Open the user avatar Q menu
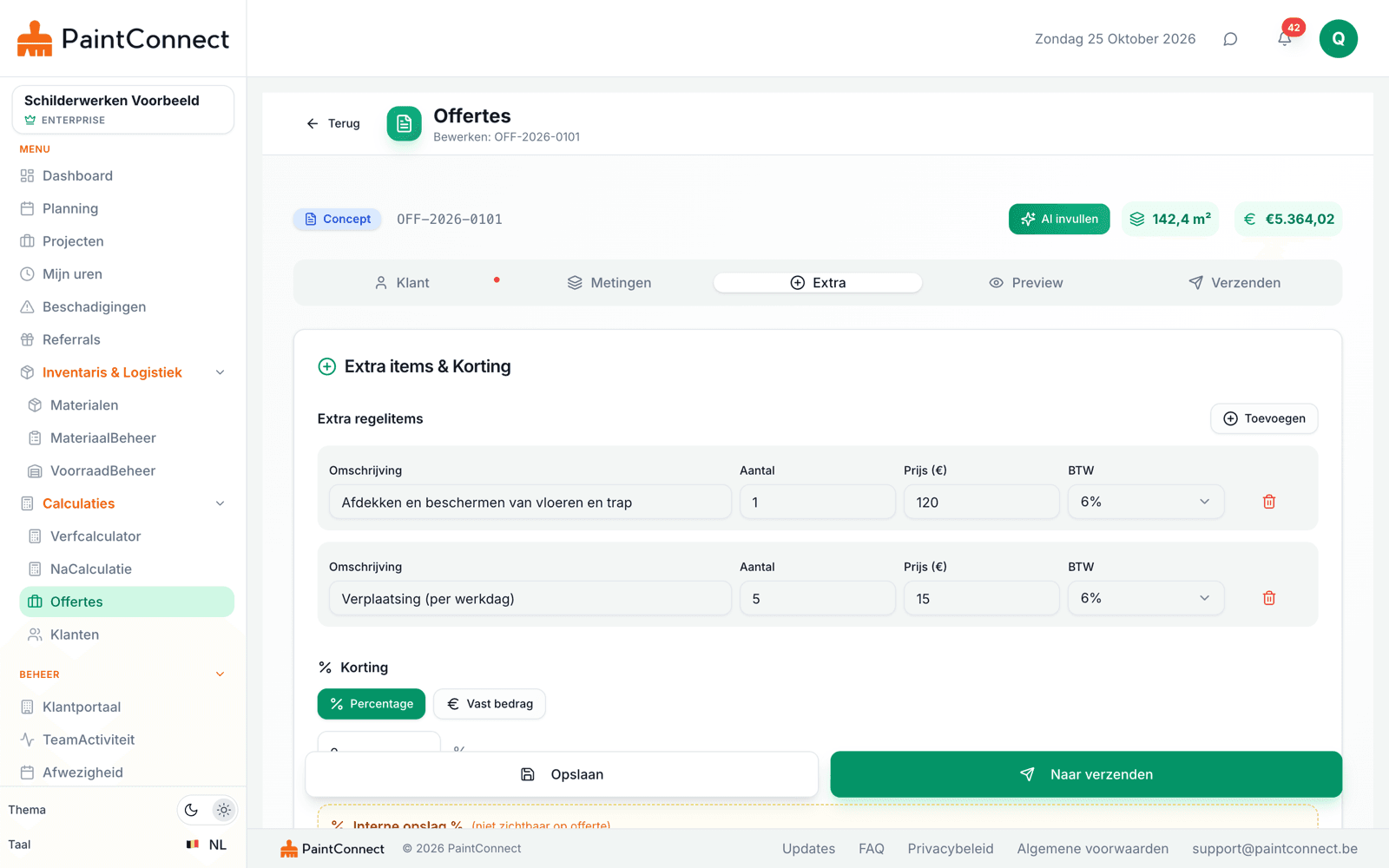The height and width of the screenshot is (868, 1389). (1339, 39)
